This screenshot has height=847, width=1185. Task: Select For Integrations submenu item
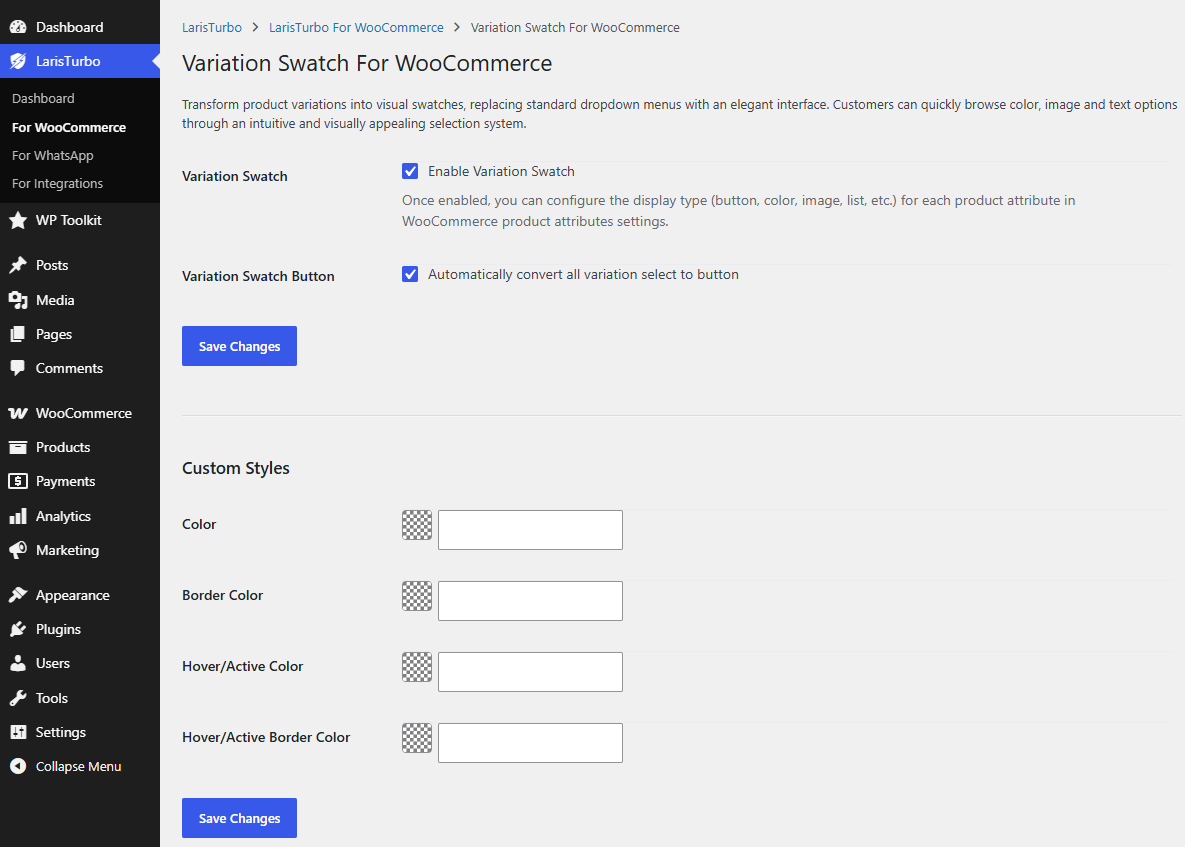(57, 184)
